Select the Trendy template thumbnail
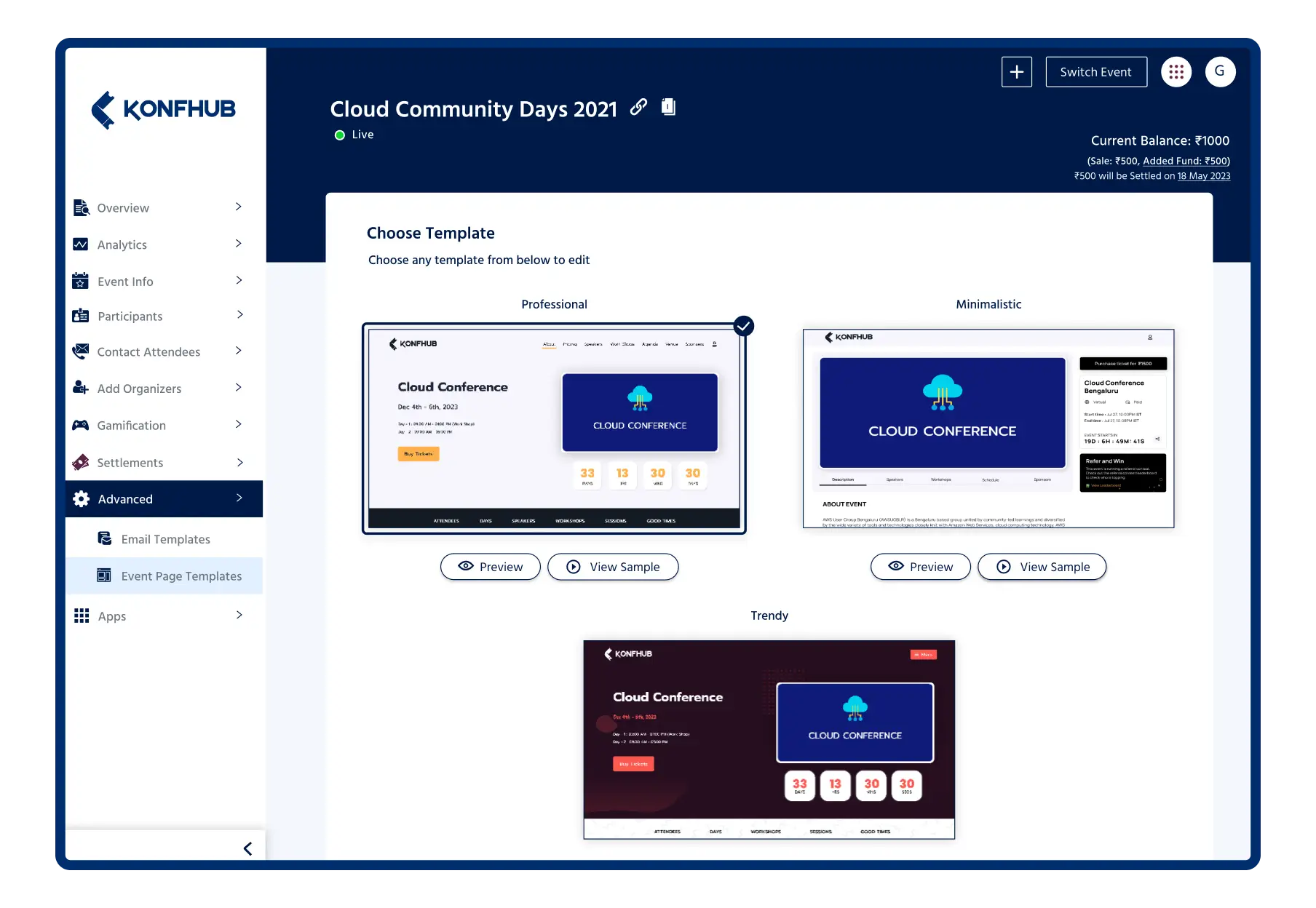 coord(769,739)
